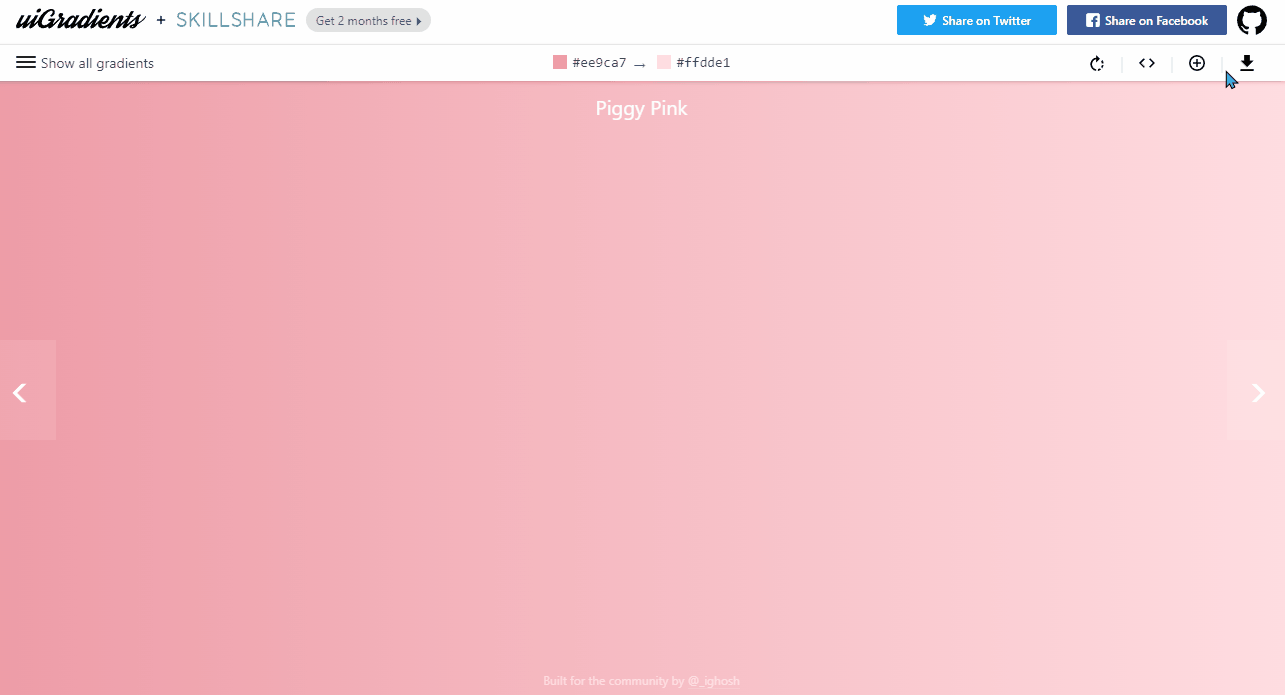1285x695 pixels.
Task: Click Share on Facebook button
Action: (x=1147, y=20)
